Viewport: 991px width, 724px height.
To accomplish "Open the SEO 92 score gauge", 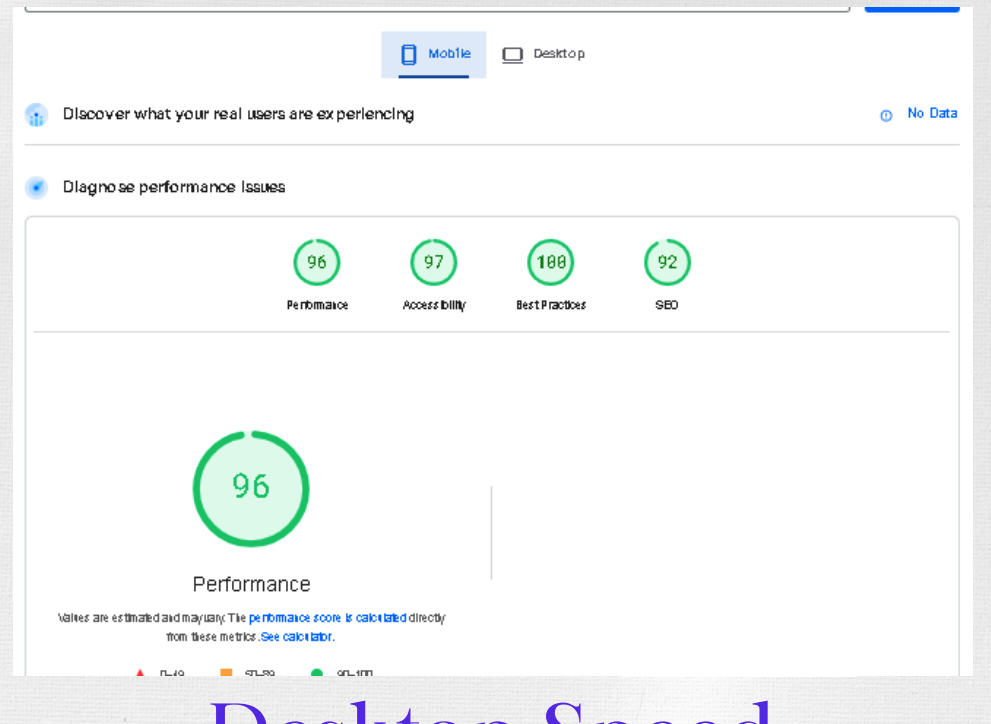I will (667, 263).
